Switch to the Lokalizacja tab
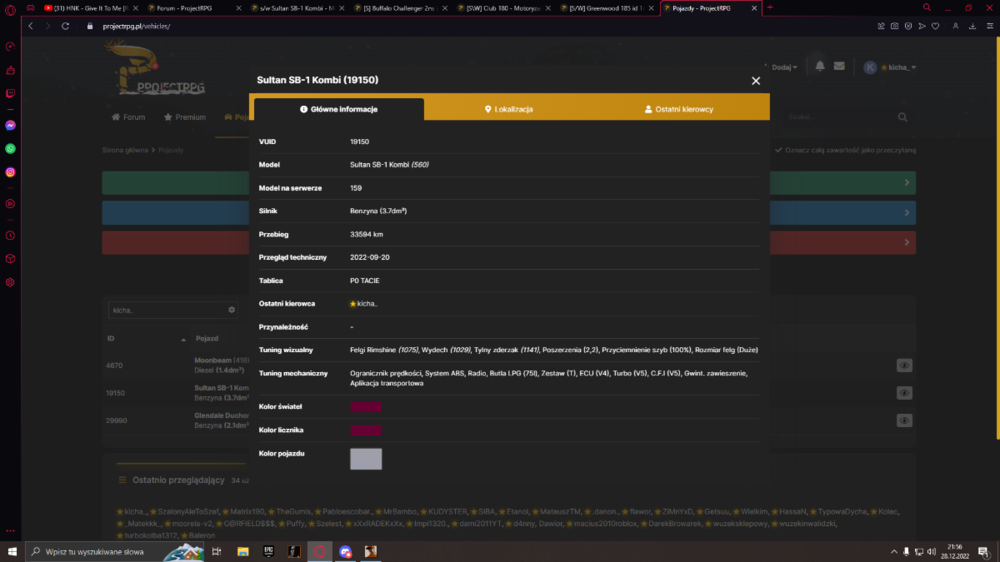 coord(509,109)
